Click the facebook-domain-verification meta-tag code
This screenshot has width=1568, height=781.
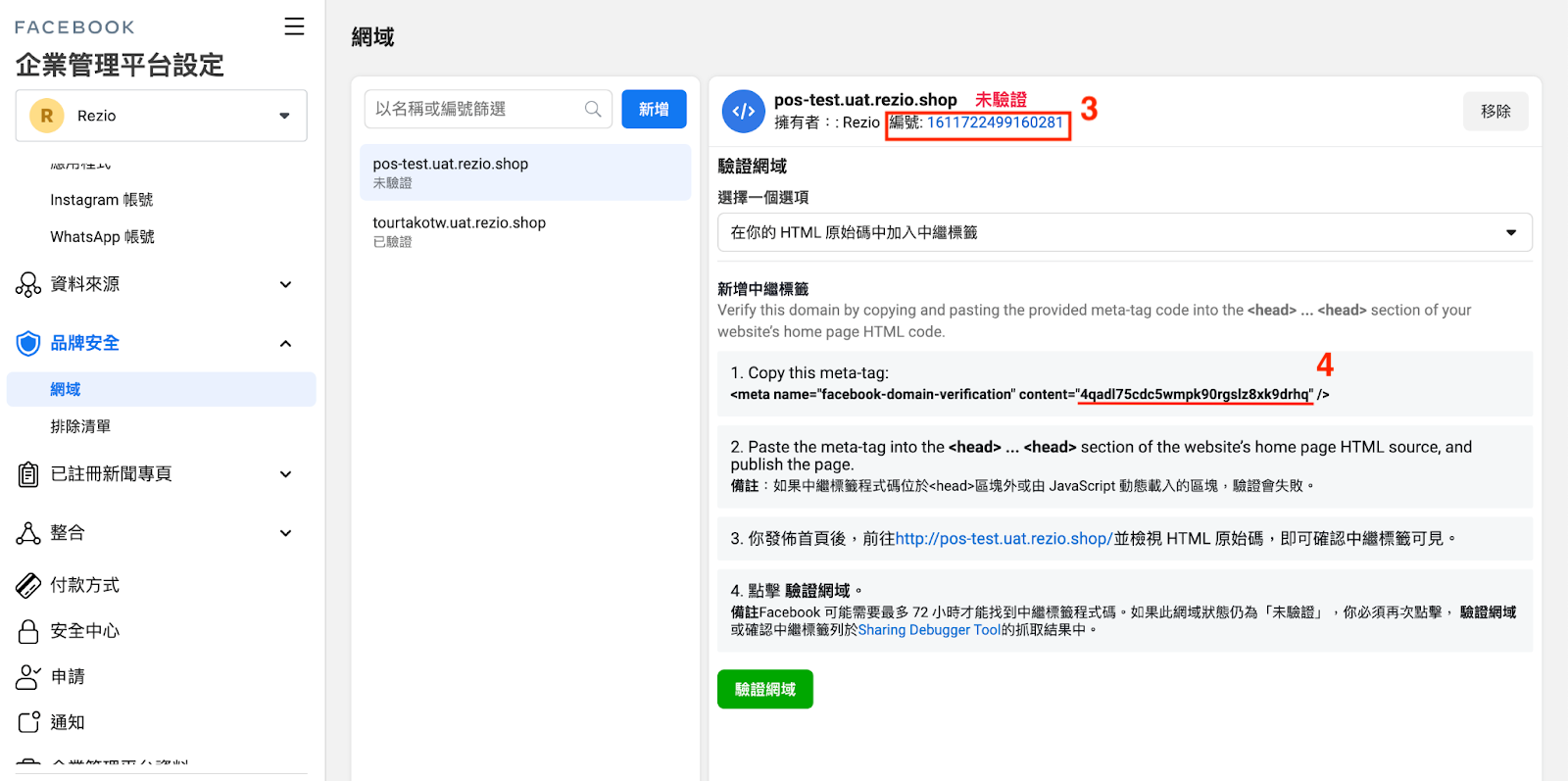(x=1029, y=394)
